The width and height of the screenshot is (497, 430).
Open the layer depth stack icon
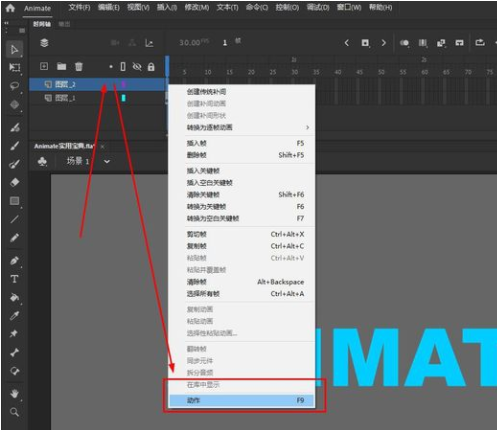tap(44, 43)
